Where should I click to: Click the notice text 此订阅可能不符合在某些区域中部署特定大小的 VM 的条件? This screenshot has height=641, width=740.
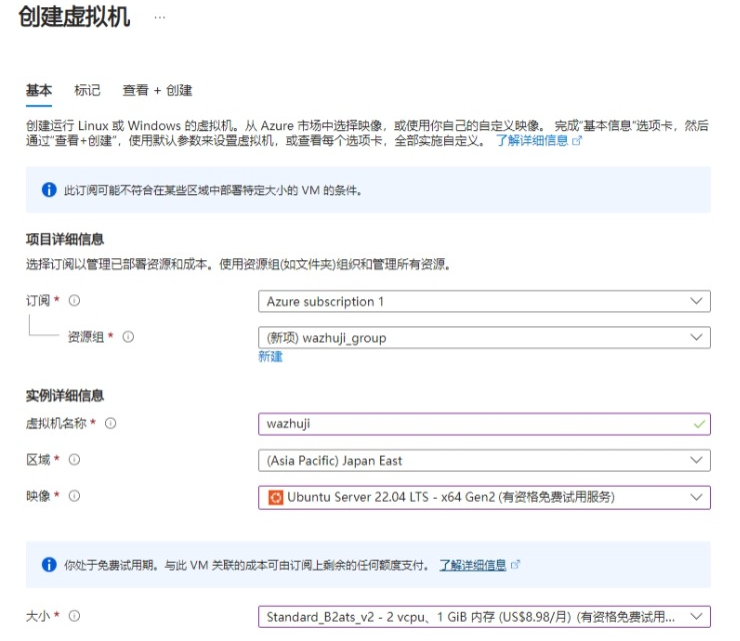[x=213, y=190]
